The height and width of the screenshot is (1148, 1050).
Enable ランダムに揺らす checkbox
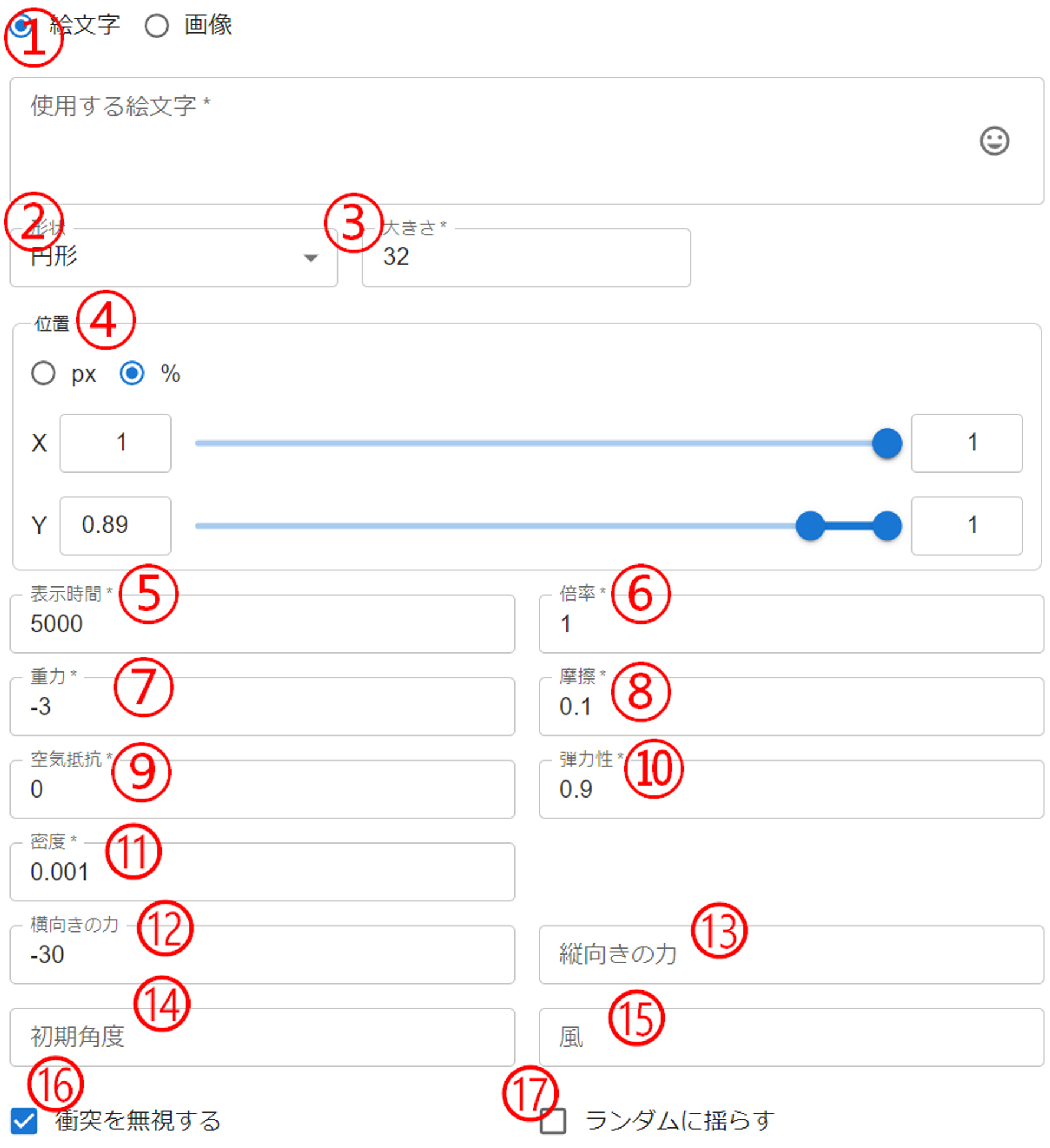[x=553, y=1121]
